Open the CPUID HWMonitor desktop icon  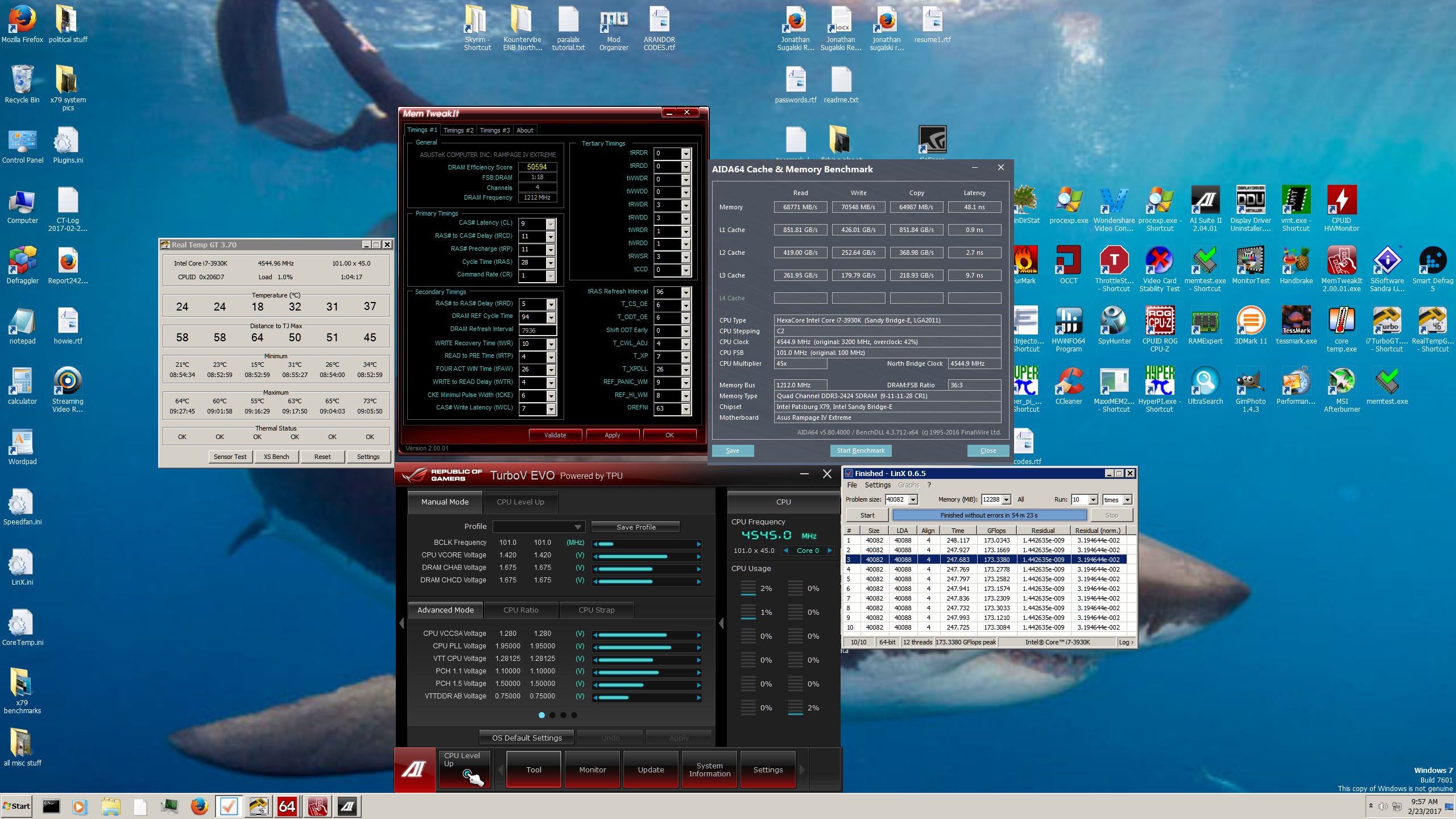pos(1341,208)
